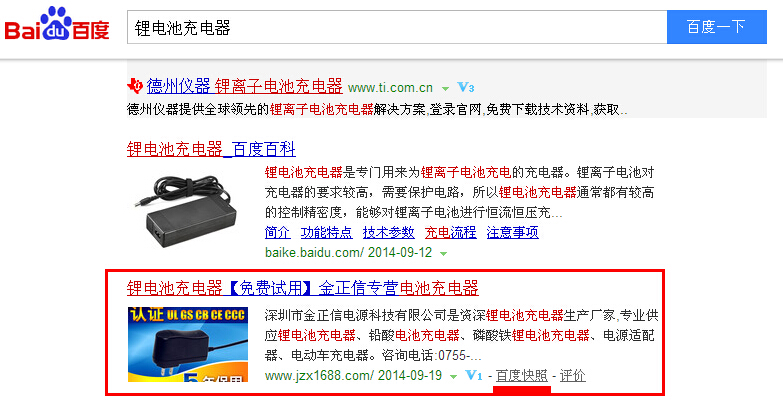Open the black power adapter thumbnail
This screenshot has width=783, height=401.
187,210
